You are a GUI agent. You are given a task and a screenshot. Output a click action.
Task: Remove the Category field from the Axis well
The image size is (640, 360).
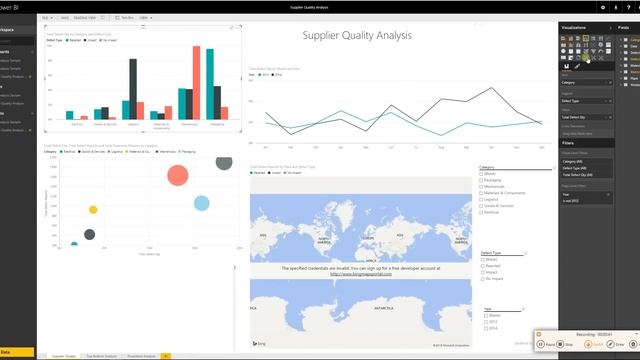611,83
